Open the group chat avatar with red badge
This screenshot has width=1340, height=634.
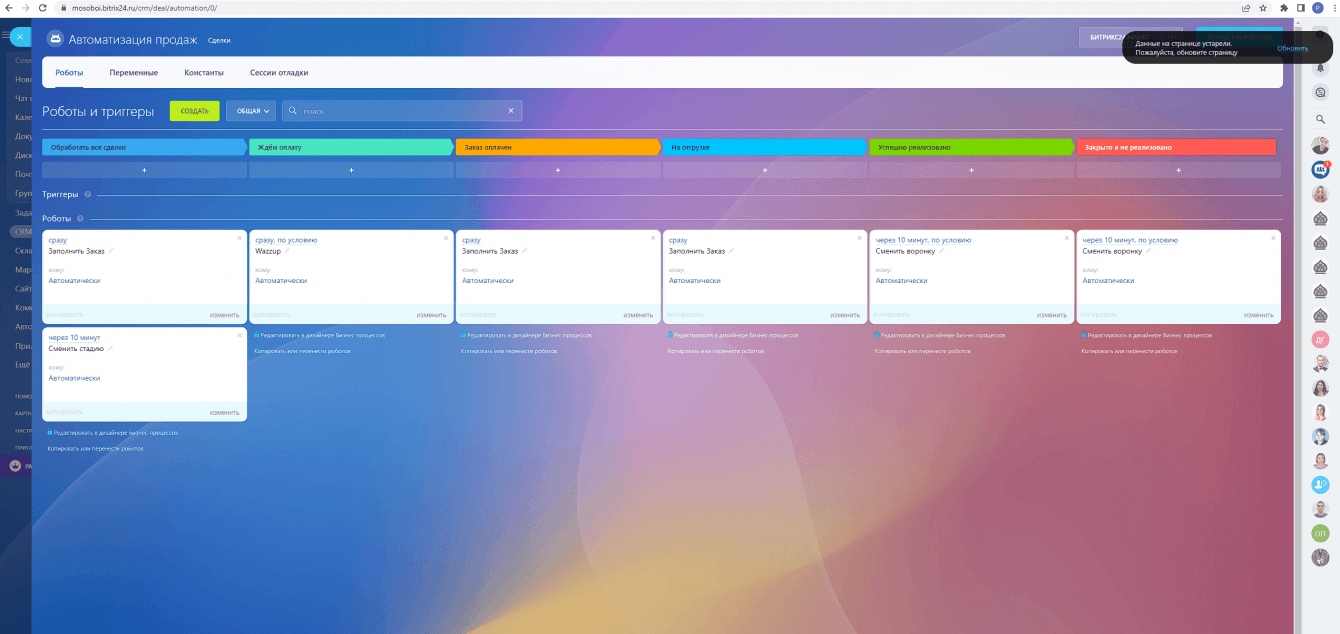tap(1320, 169)
